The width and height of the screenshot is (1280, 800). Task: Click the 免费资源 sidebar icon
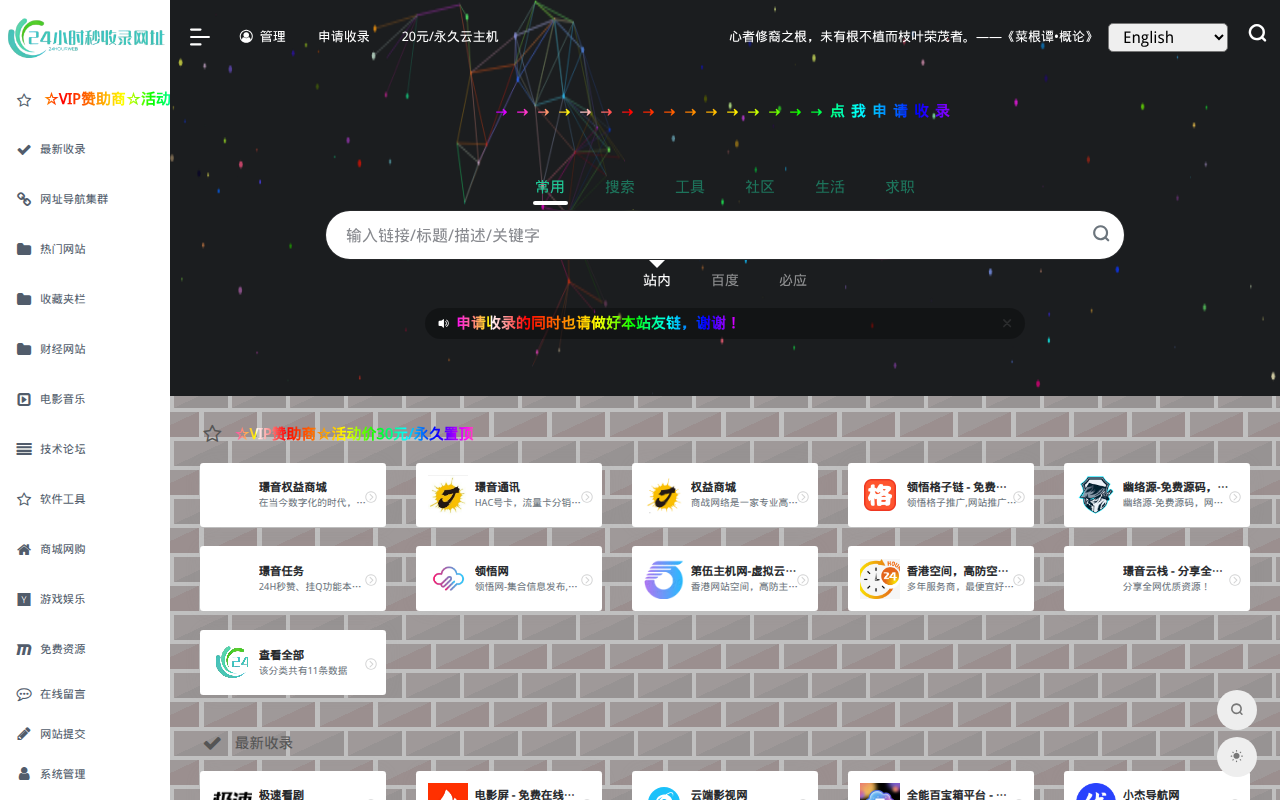click(23, 649)
